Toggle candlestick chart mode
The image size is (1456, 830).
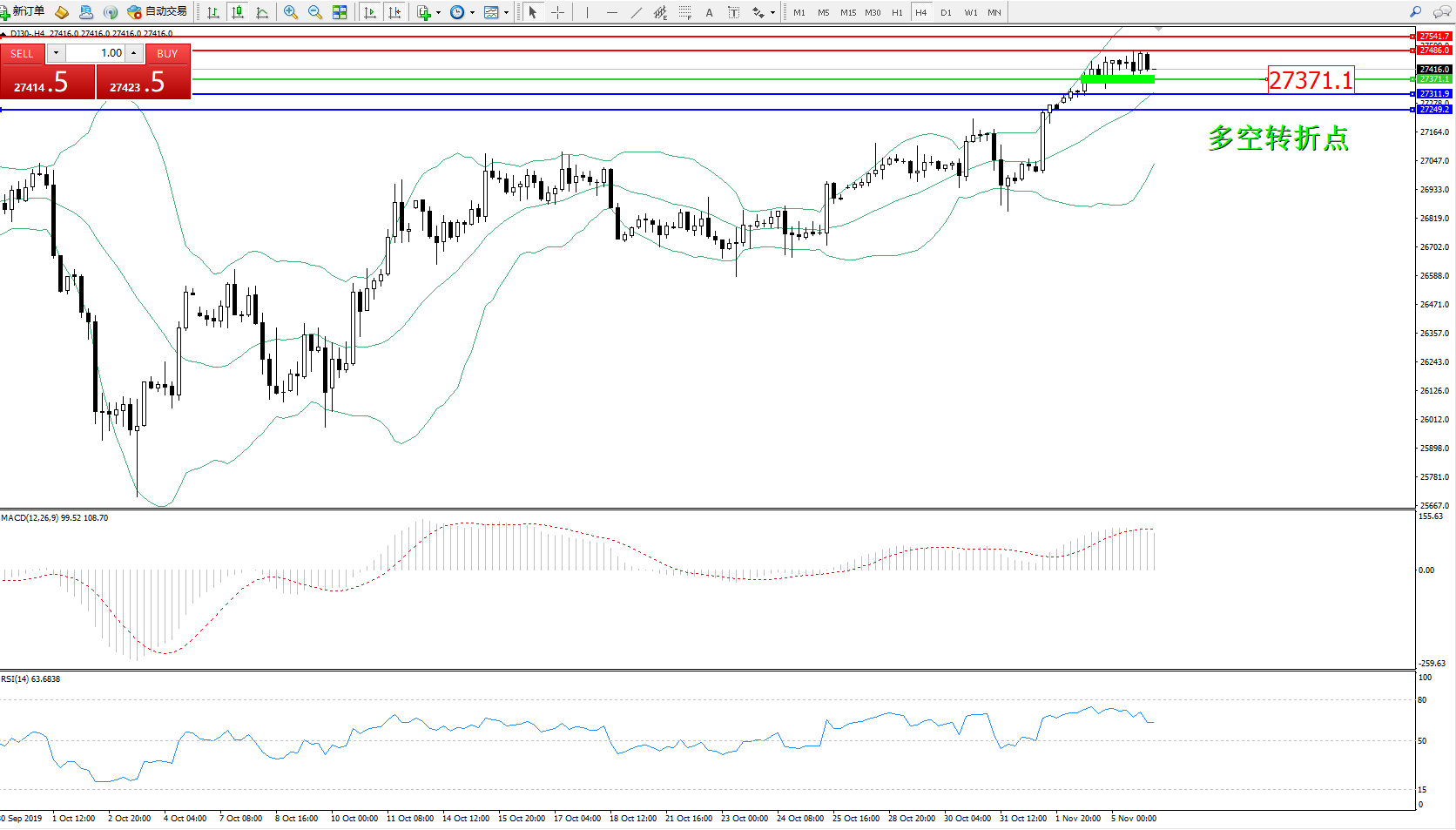click(237, 12)
